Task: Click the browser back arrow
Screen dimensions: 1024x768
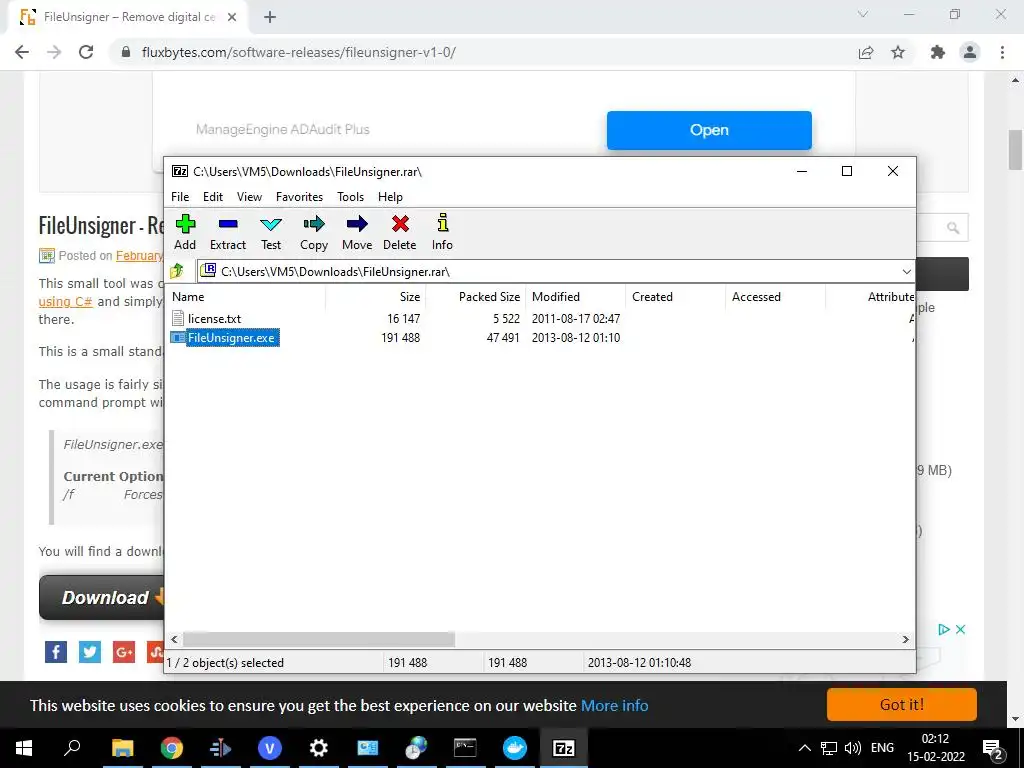Action: [x=22, y=52]
